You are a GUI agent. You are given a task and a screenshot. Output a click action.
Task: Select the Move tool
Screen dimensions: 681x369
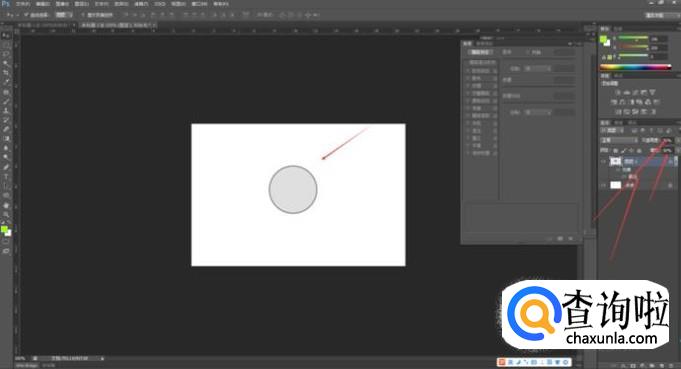[x=6, y=36]
